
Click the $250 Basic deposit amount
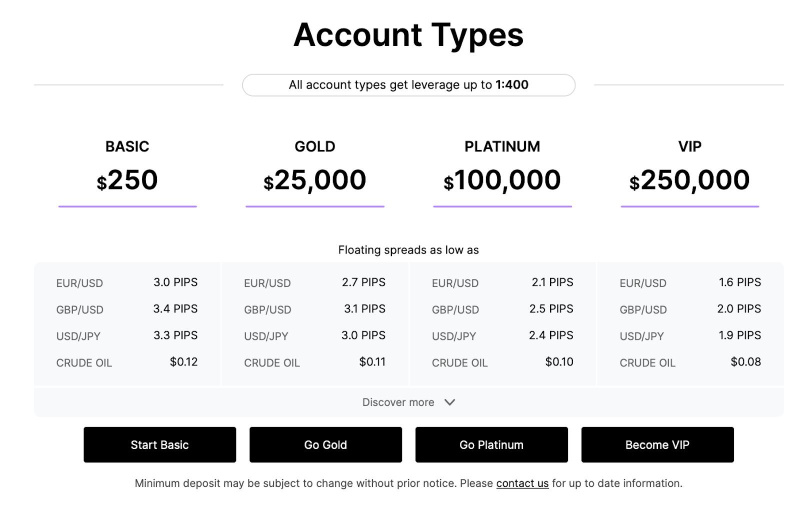pos(127,181)
